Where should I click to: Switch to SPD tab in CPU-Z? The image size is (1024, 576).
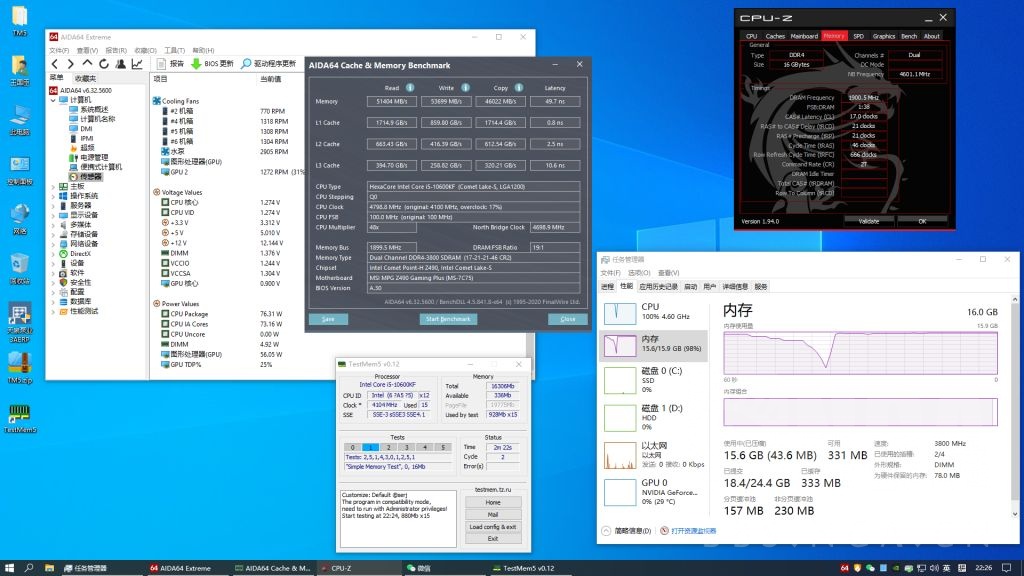(x=859, y=36)
